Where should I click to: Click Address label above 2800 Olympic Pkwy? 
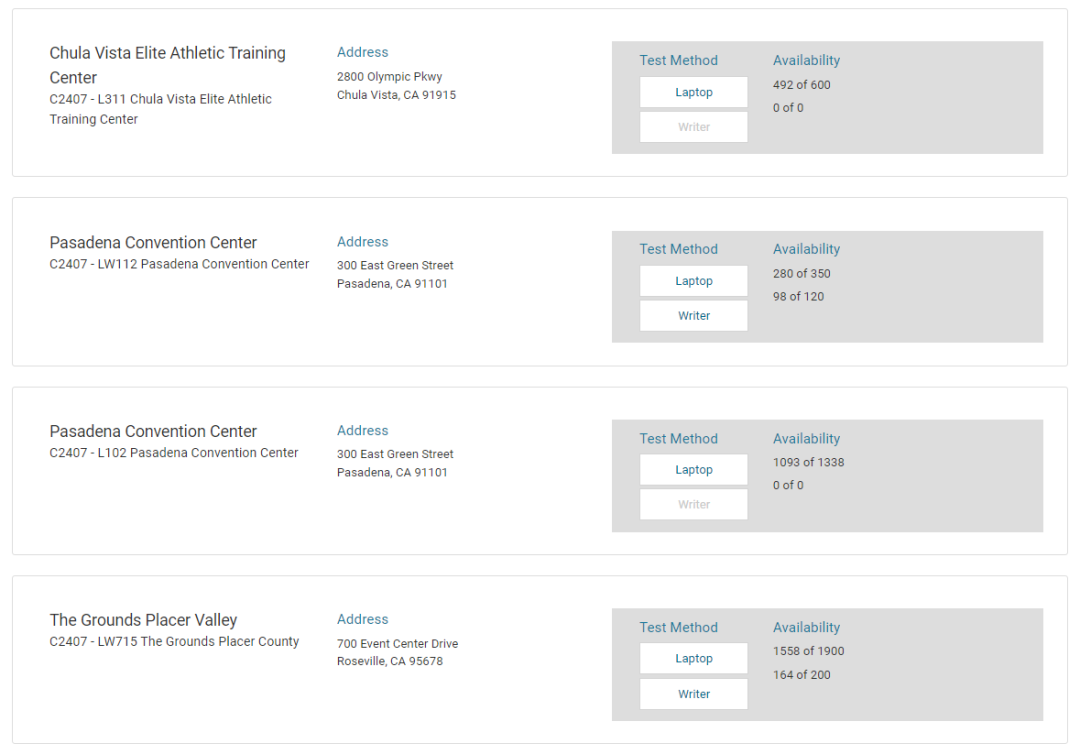click(362, 52)
